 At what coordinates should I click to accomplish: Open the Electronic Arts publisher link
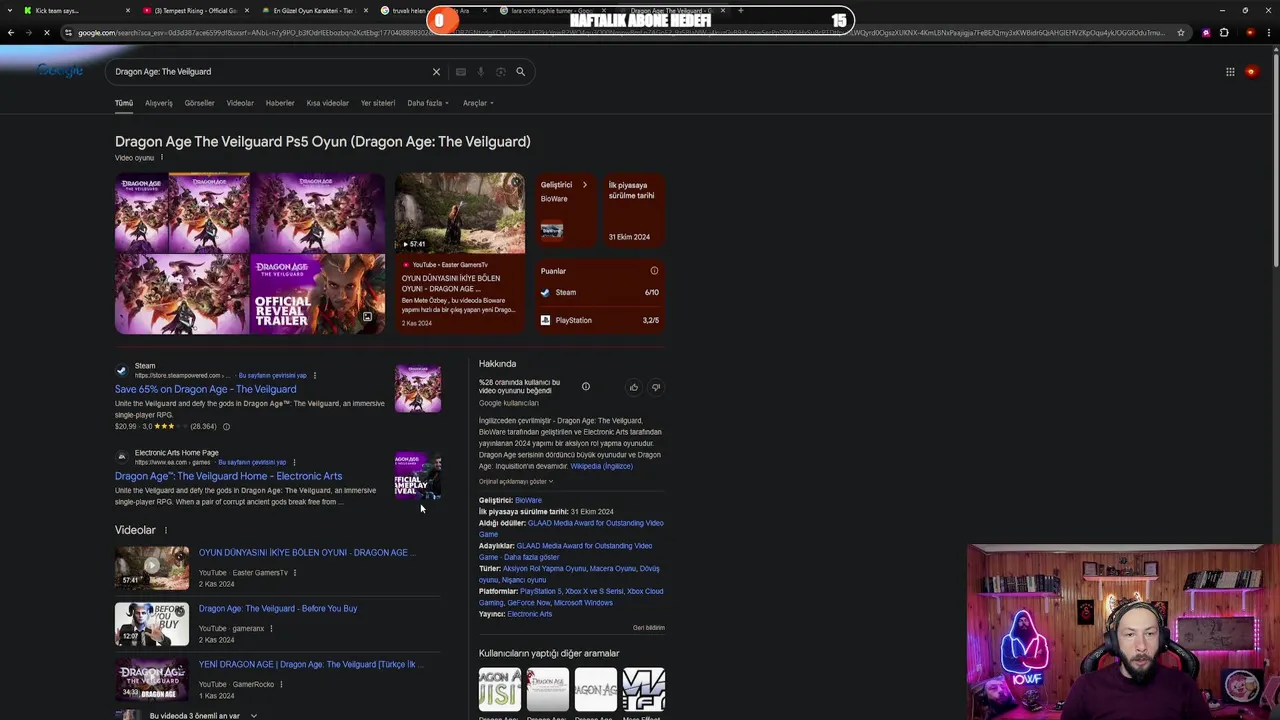click(x=529, y=614)
